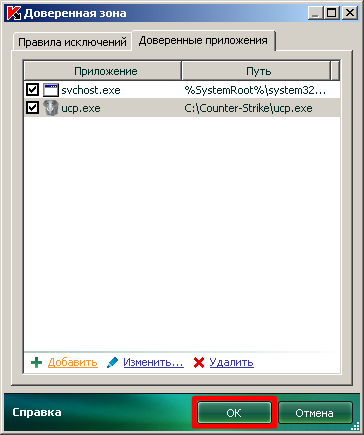Click the blue pencil Edit icon
The height and width of the screenshot is (435, 364).
[112, 363]
